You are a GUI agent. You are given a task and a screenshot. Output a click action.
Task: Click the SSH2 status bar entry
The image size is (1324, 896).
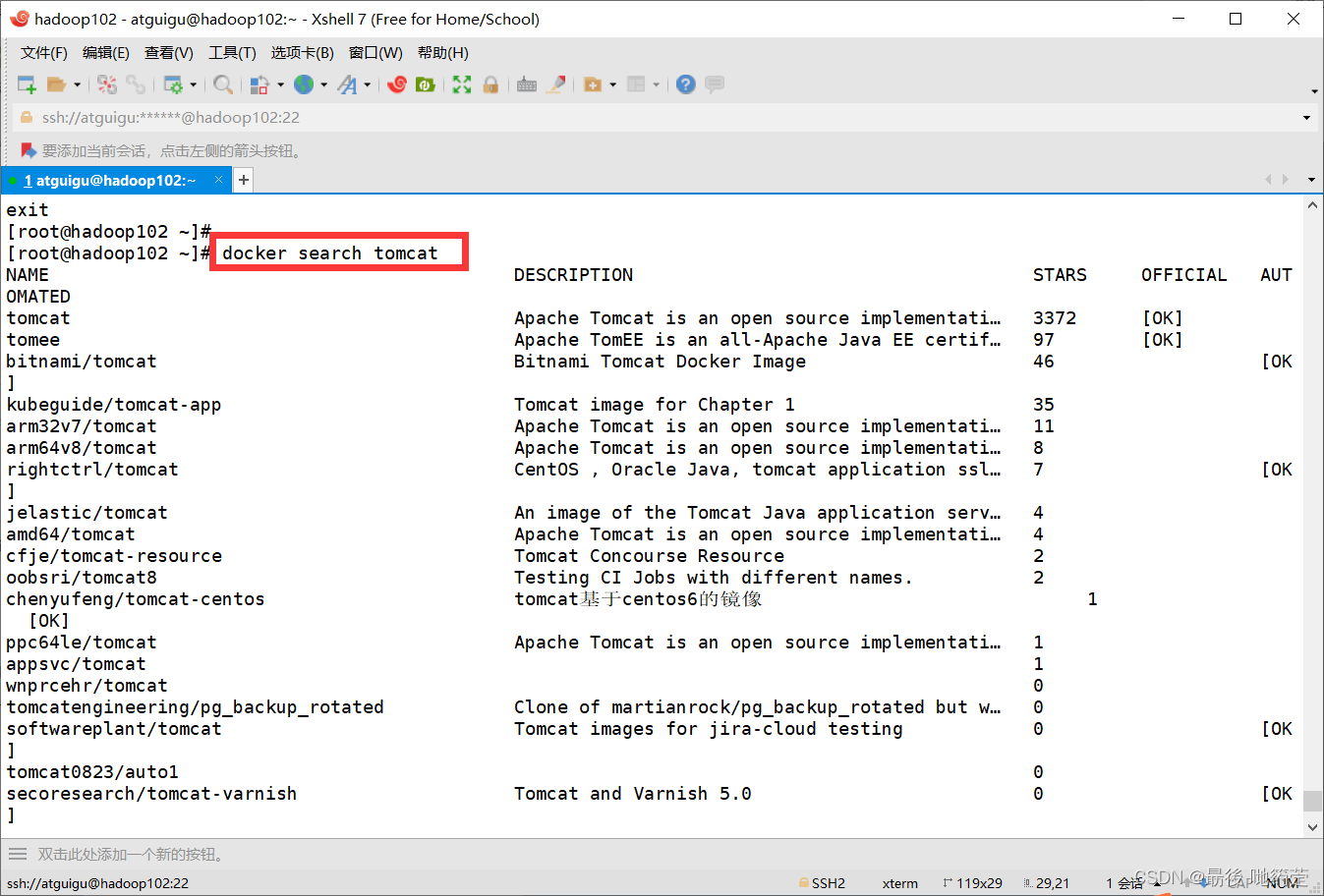[823, 883]
